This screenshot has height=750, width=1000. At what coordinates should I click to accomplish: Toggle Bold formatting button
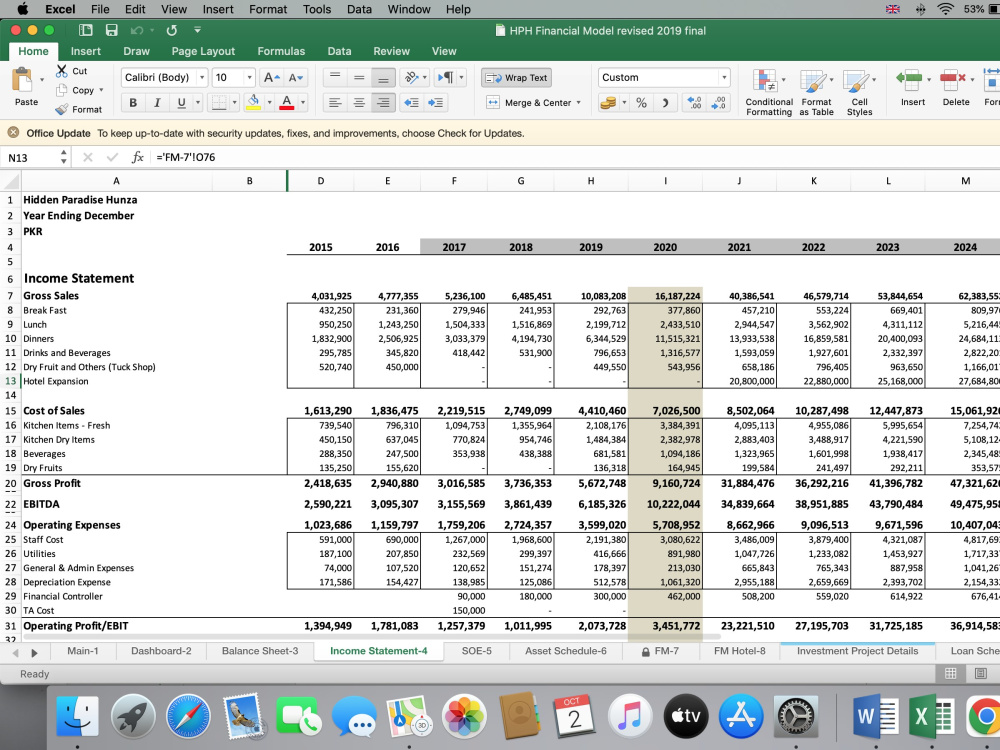click(x=133, y=103)
